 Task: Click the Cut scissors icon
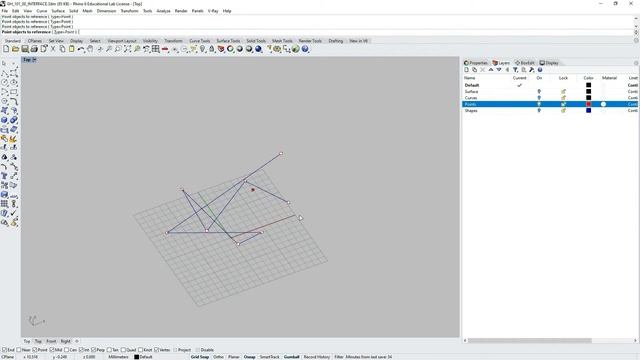[x=53, y=49]
